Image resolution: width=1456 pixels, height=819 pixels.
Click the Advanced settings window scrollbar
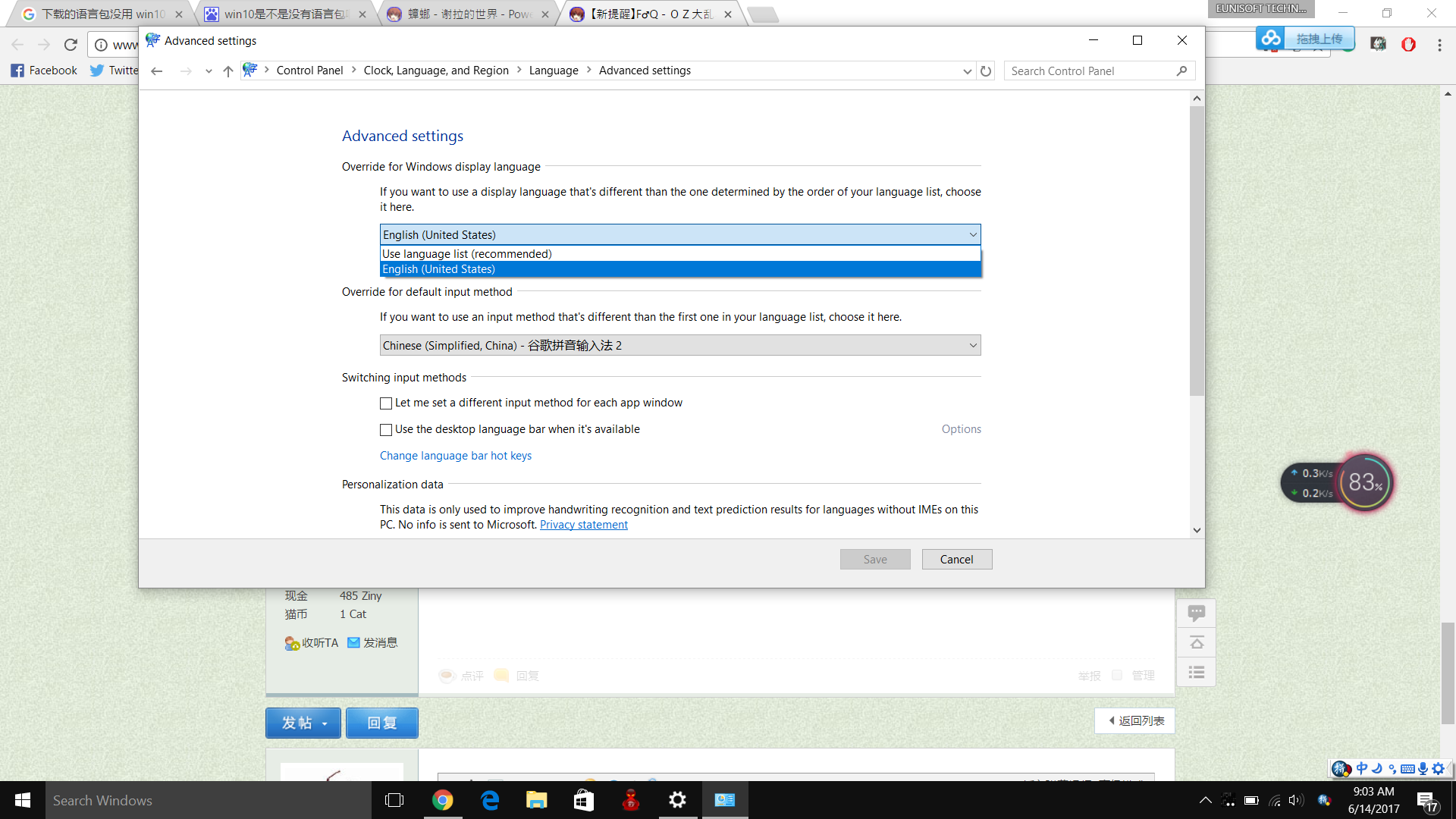click(x=1197, y=251)
